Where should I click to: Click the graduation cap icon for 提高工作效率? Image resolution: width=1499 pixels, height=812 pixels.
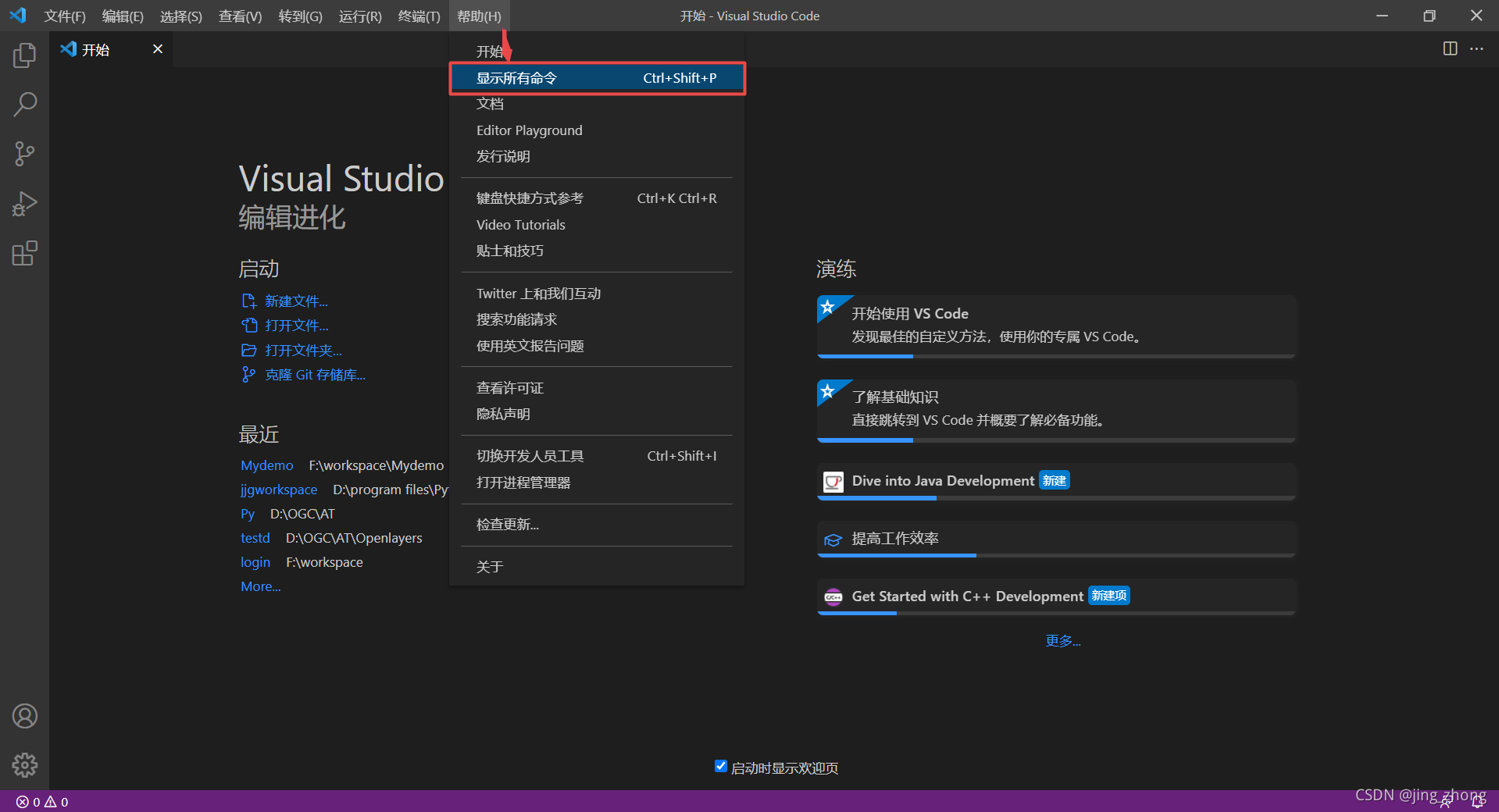(x=833, y=540)
